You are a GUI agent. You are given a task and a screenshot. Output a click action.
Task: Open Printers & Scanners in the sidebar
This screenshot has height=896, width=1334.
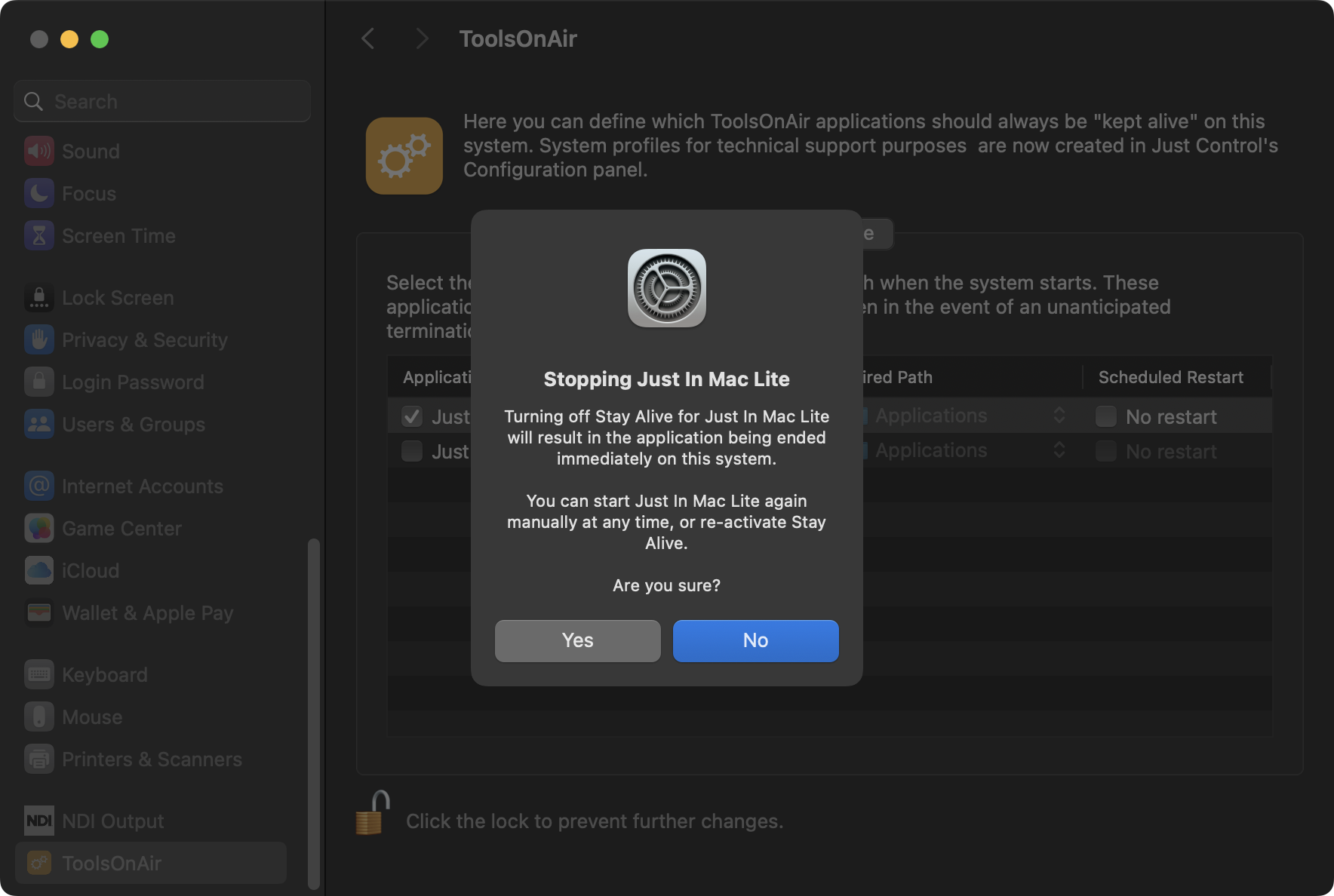(x=151, y=759)
